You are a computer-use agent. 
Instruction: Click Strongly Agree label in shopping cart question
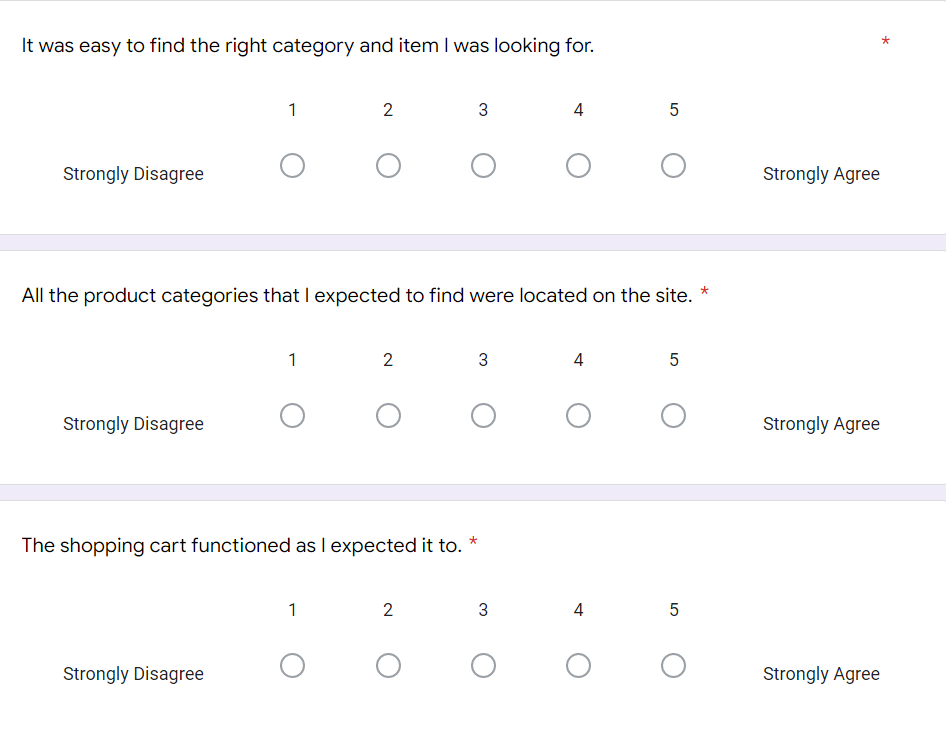(821, 673)
